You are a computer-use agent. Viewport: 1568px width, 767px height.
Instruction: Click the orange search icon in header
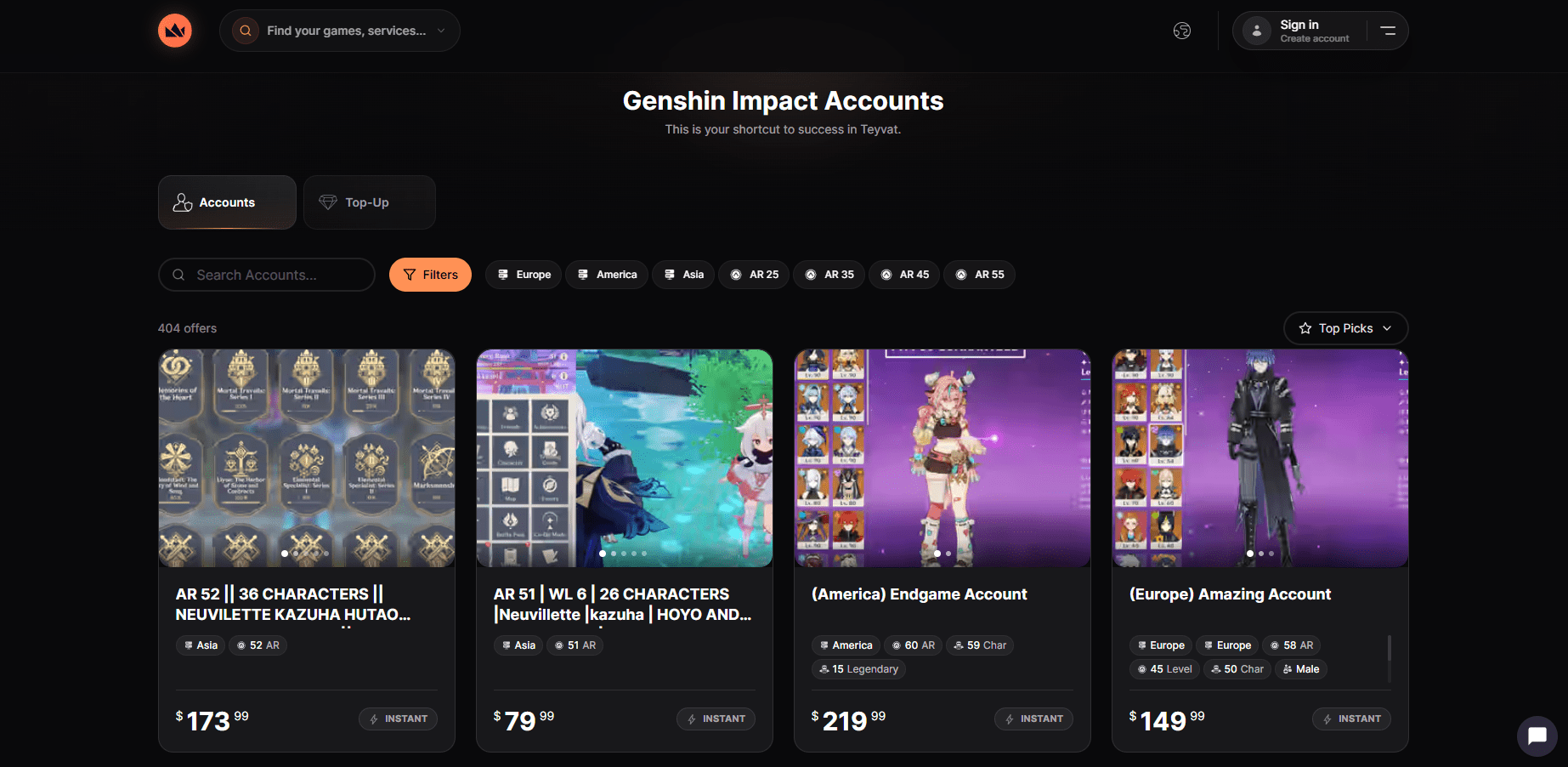[246, 31]
